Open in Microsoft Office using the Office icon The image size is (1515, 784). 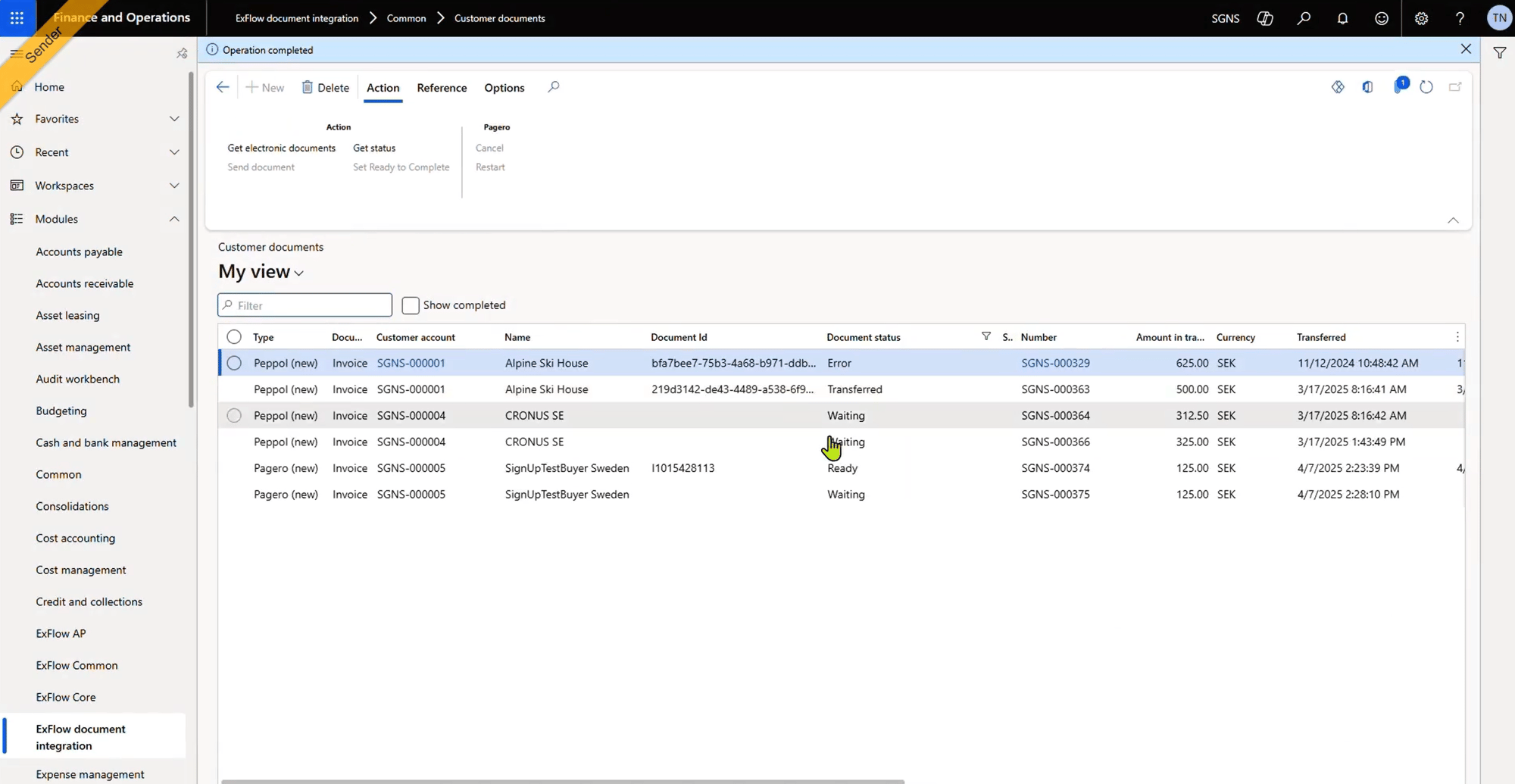pos(1367,86)
